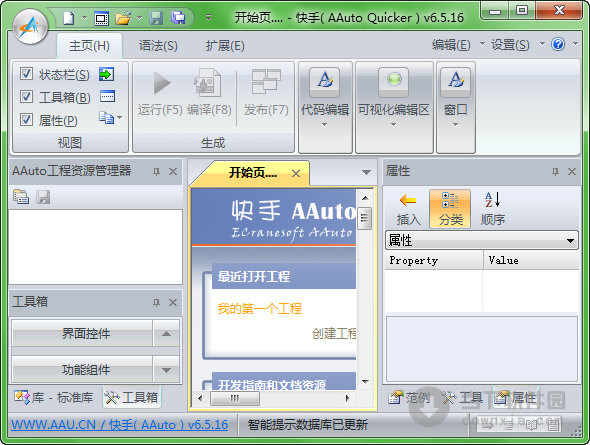This screenshot has height=445, width=590.
Task: Open the 窗口 window ribbon button
Action: click(x=455, y=107)
